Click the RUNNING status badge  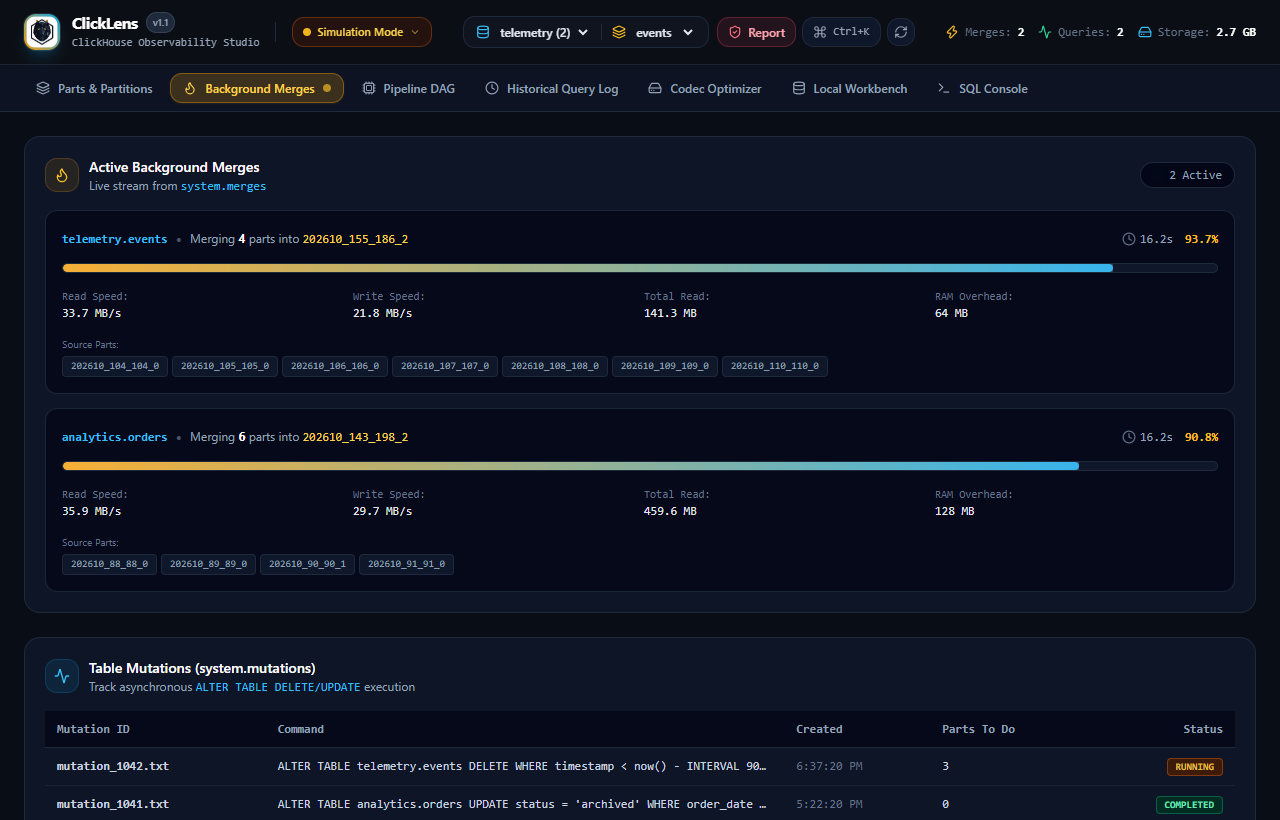1195,767
